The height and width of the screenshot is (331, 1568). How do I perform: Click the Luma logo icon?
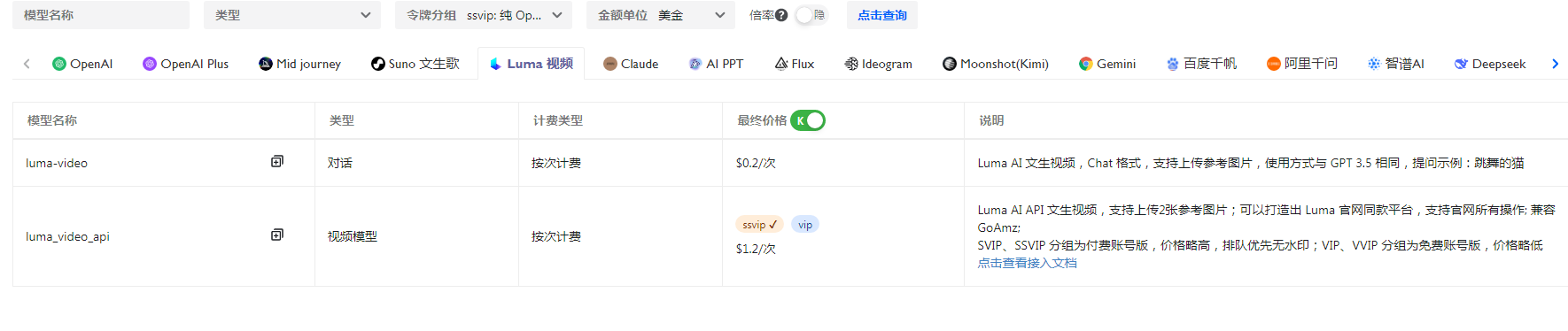[x=495, y=64]
